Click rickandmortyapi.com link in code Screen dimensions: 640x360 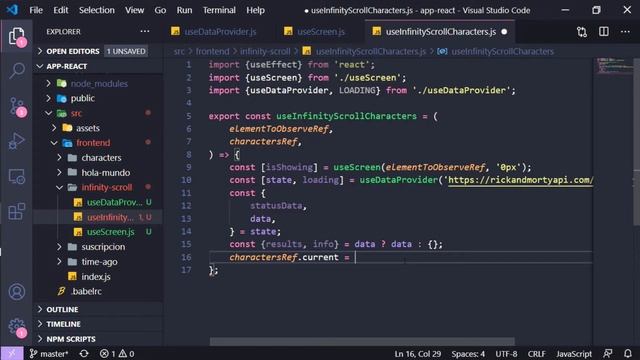point(520,180)
